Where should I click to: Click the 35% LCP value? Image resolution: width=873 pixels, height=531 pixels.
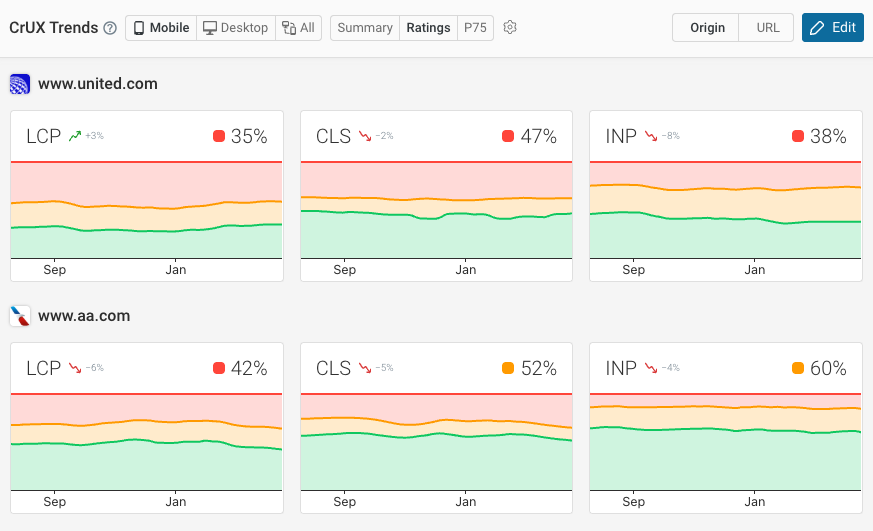coord(249,136)
